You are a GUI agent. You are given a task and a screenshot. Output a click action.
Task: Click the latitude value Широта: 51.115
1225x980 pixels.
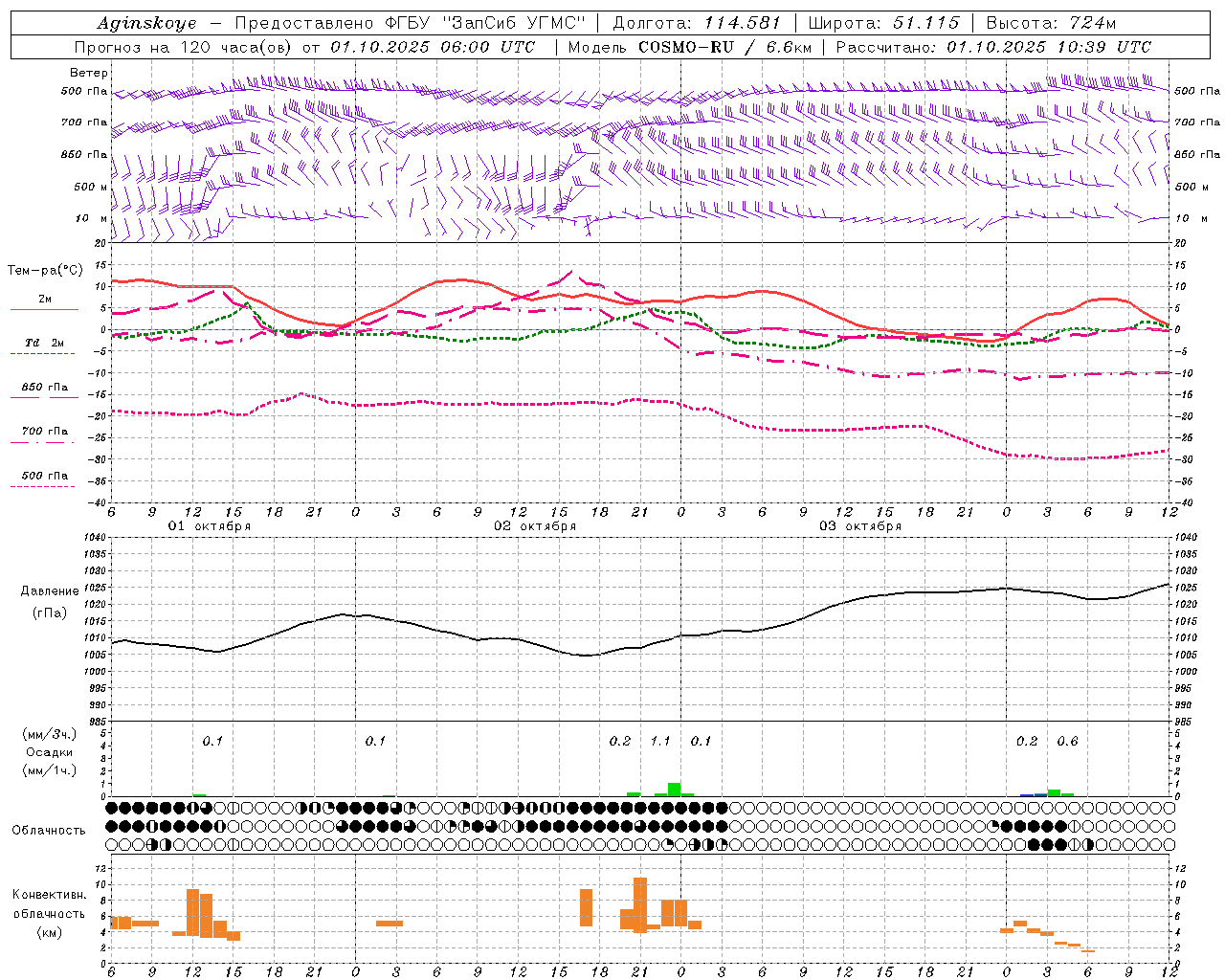click(x=883, y=23)
